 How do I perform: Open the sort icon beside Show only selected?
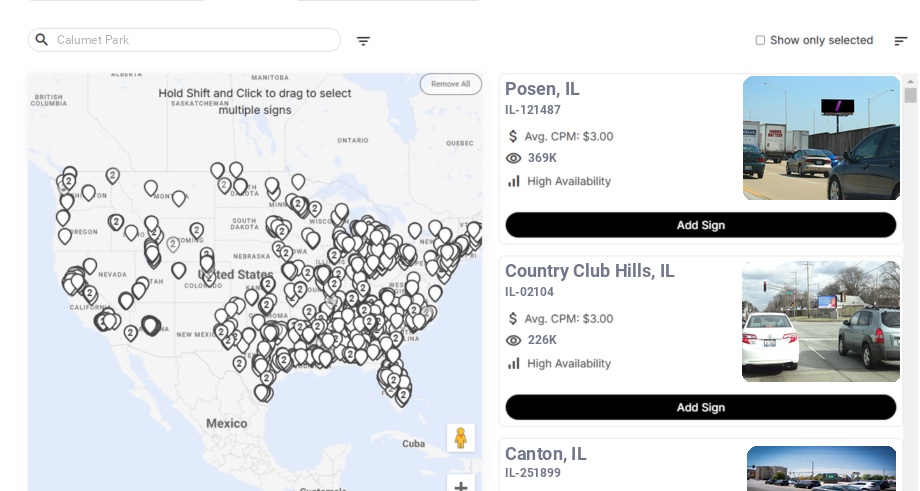click(901, 40)
